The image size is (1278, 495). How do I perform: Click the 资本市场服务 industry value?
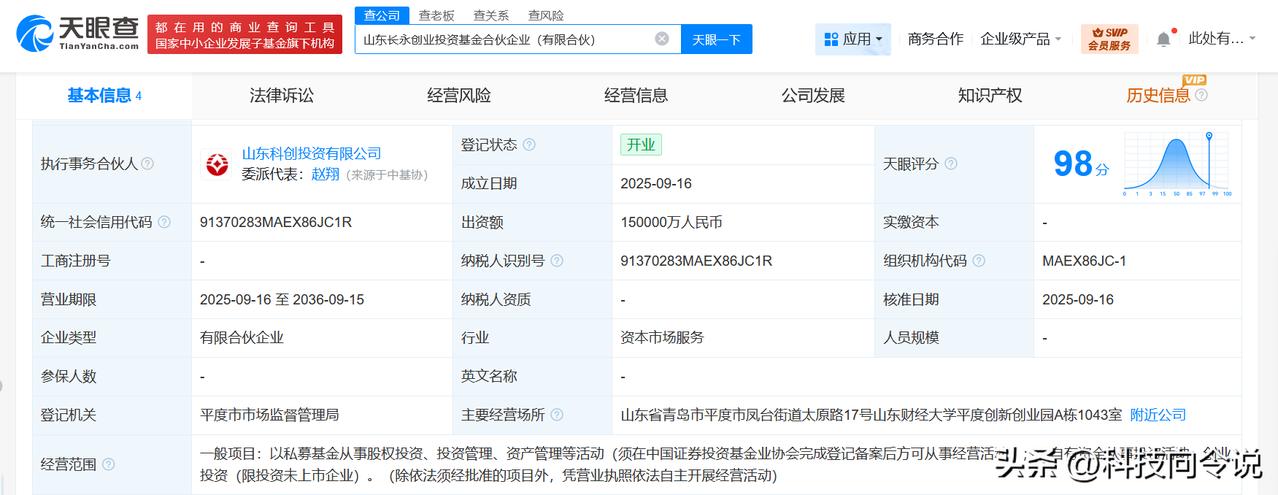(662, 338)
